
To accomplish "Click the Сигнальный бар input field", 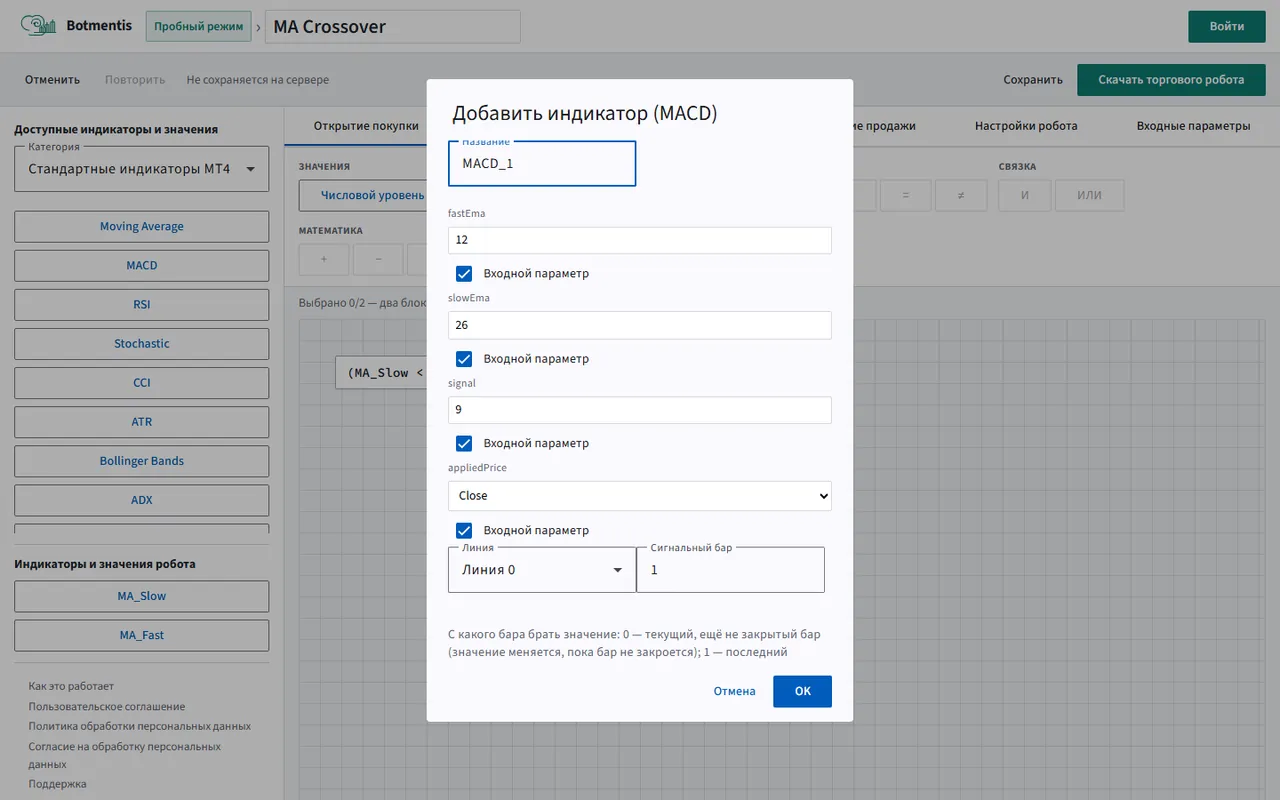I will coord(731,570).
